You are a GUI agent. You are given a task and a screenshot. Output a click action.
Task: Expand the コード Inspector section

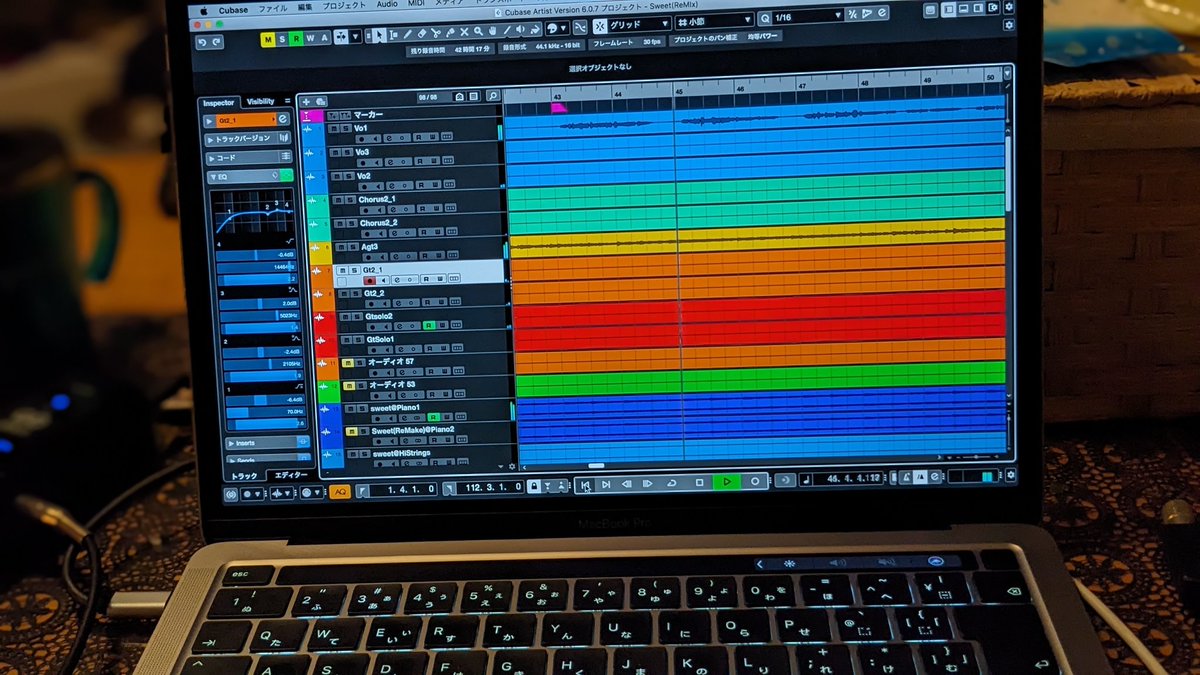click(248, 158)
